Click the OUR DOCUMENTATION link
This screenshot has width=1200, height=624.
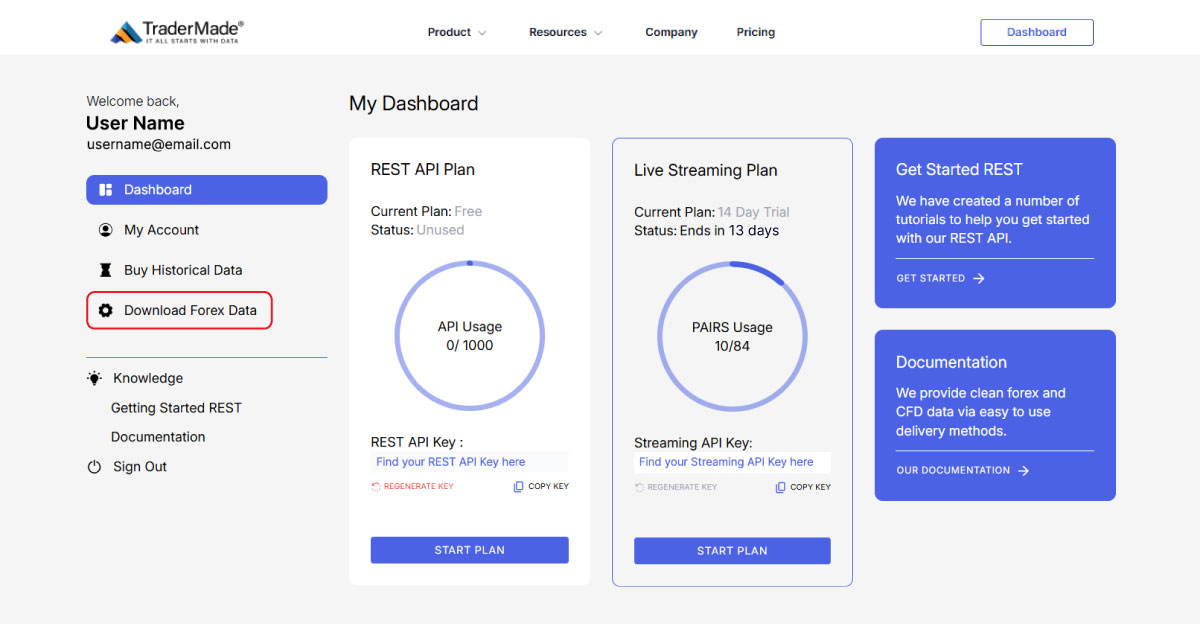coord(963,470)
